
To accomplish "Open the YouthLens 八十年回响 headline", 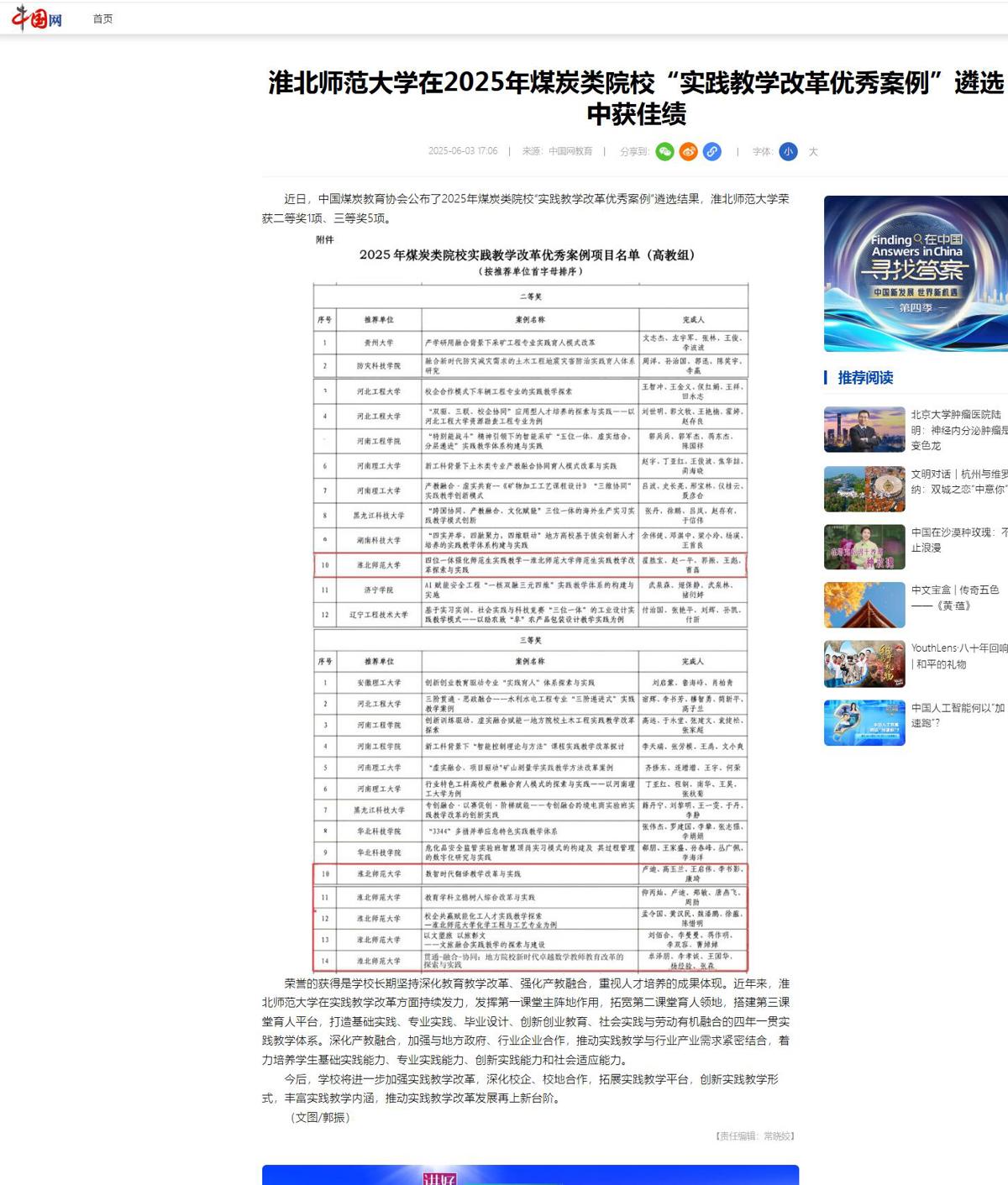I will 958,656.
